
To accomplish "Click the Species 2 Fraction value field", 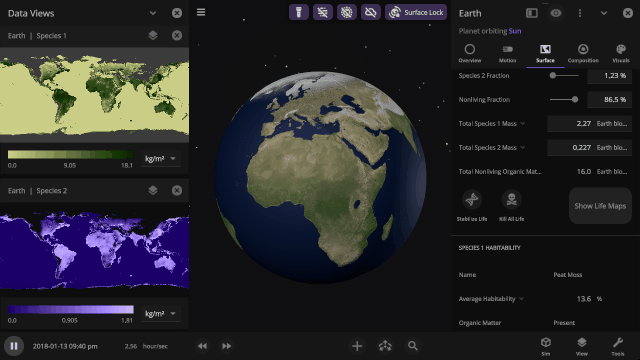I will click(609, 76).
